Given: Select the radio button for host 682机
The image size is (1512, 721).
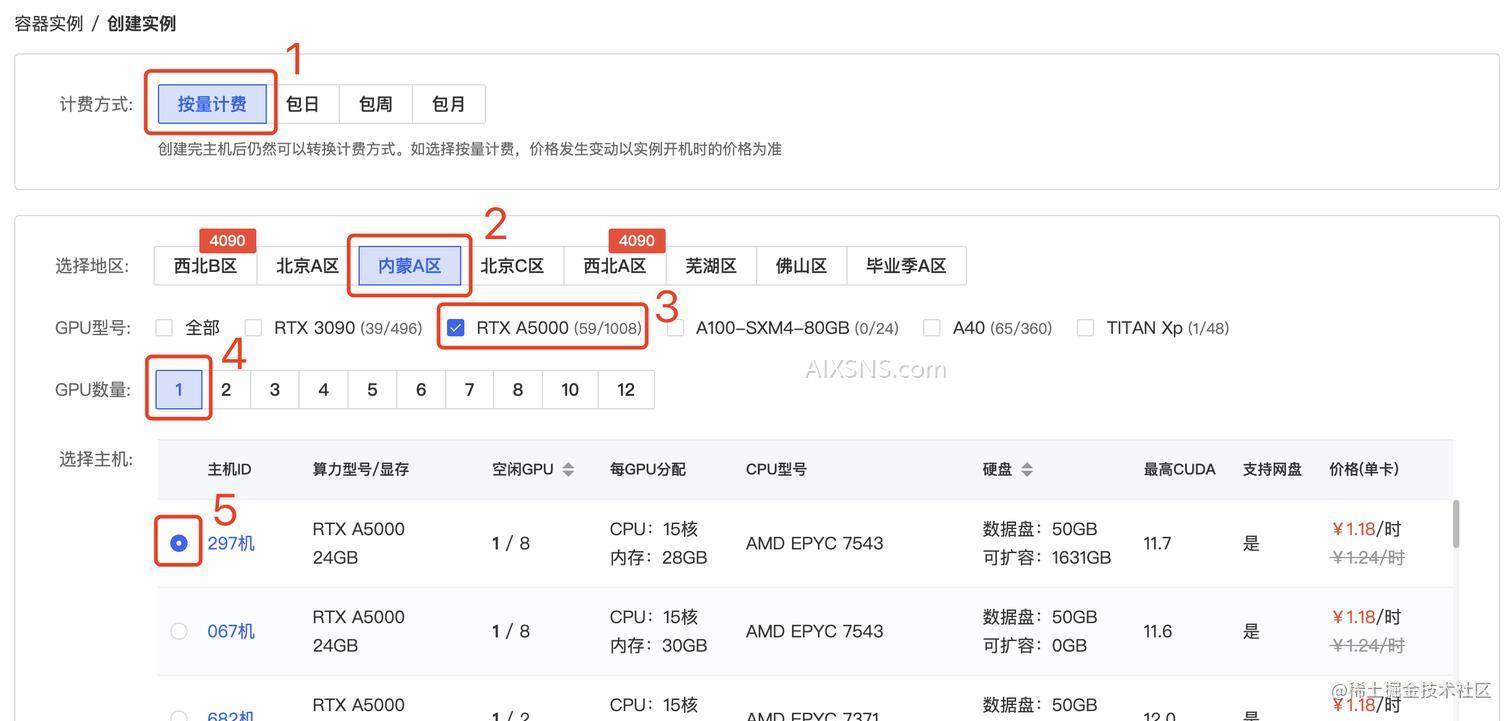Looking at the screenshot, I should [x=178, y=716].
